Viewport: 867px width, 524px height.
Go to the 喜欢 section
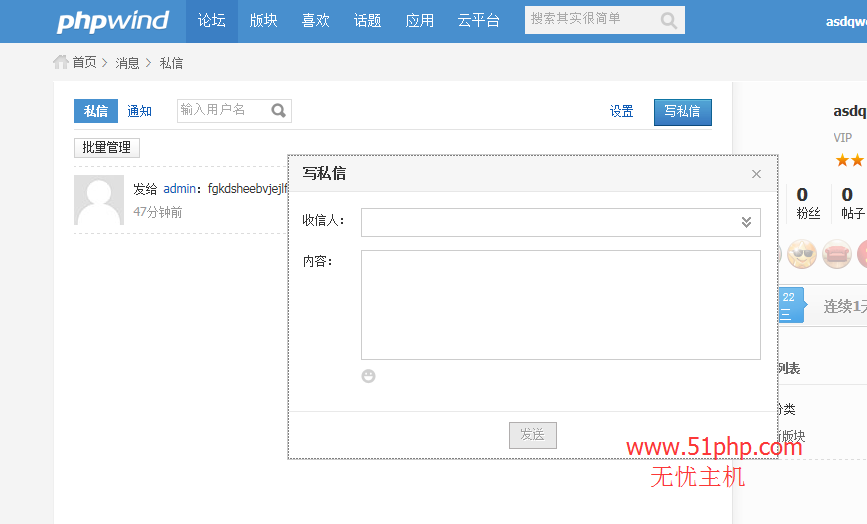(315, 21)
